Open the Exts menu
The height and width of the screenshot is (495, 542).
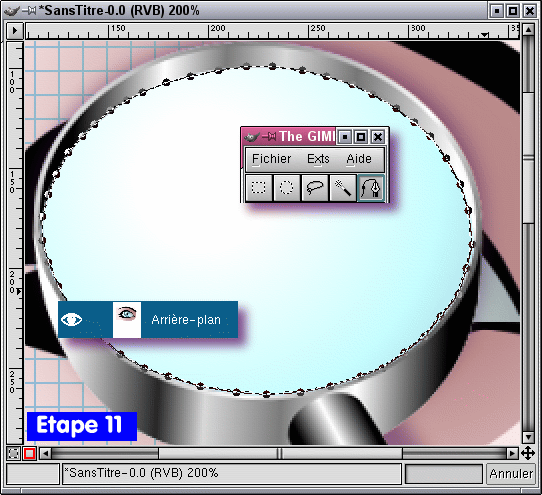[x=318, y=159]
